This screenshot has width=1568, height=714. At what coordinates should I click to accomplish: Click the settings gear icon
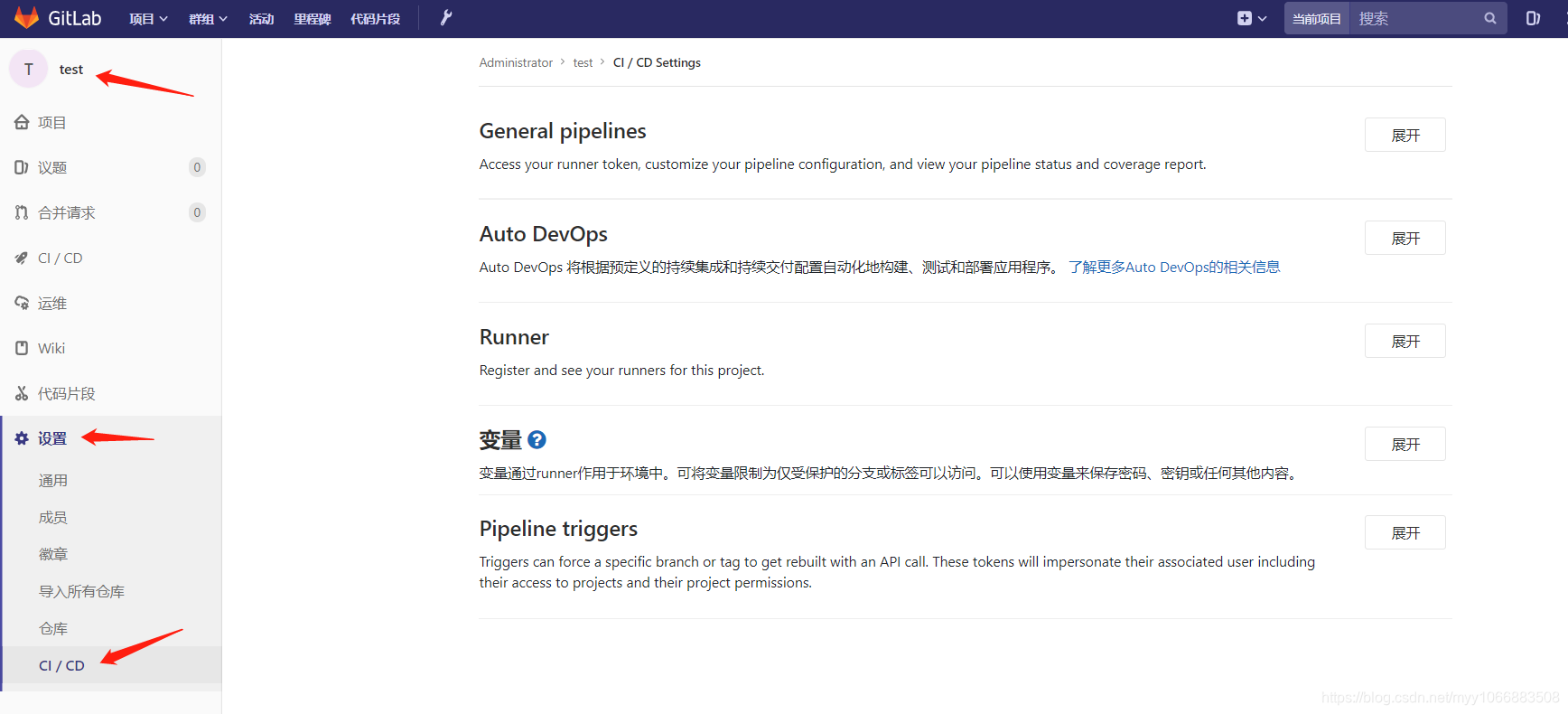[22, 438]
